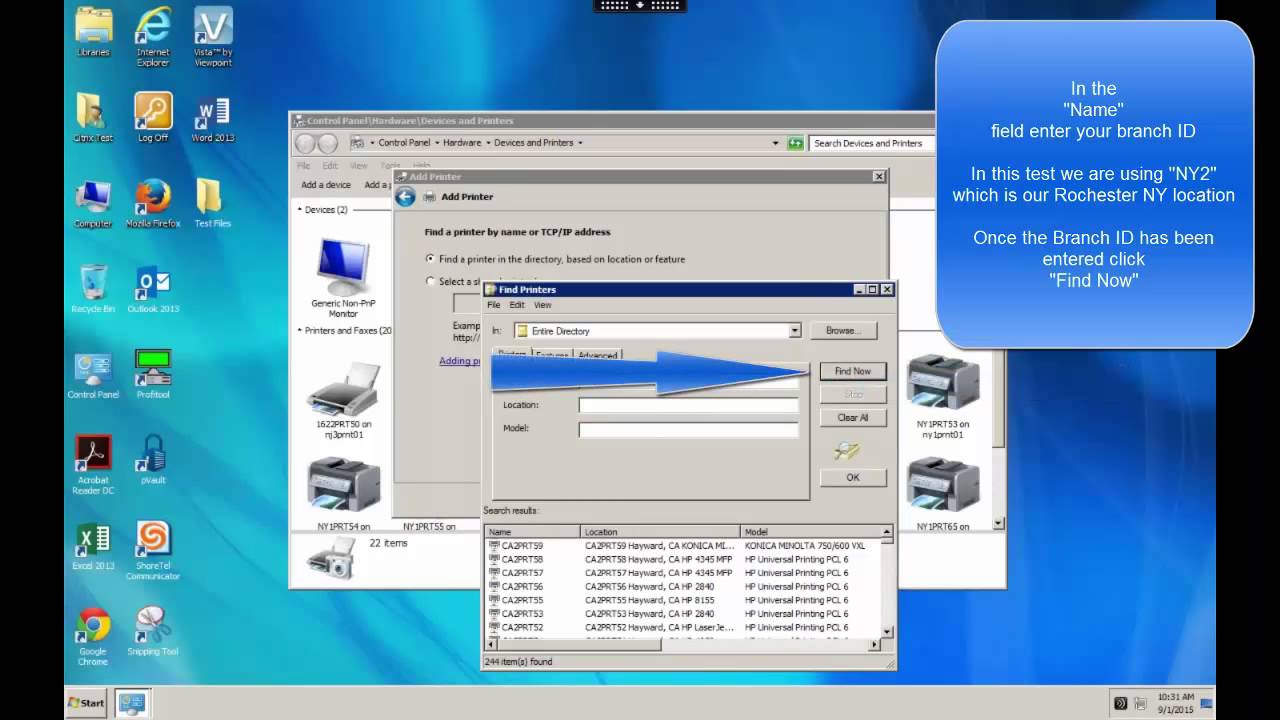Launch the pVault shortcut
1280x720 pixels.
point(153,460)
